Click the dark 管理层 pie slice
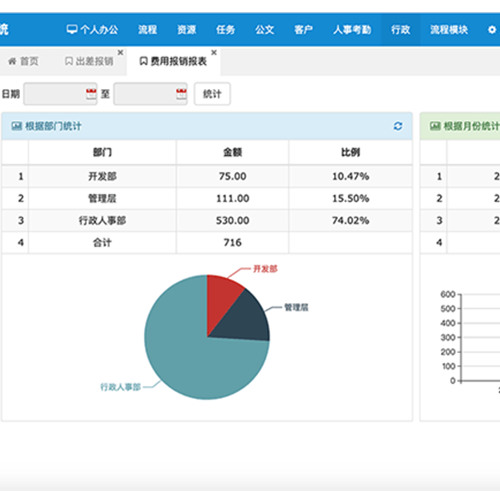 tap(247, 320)
